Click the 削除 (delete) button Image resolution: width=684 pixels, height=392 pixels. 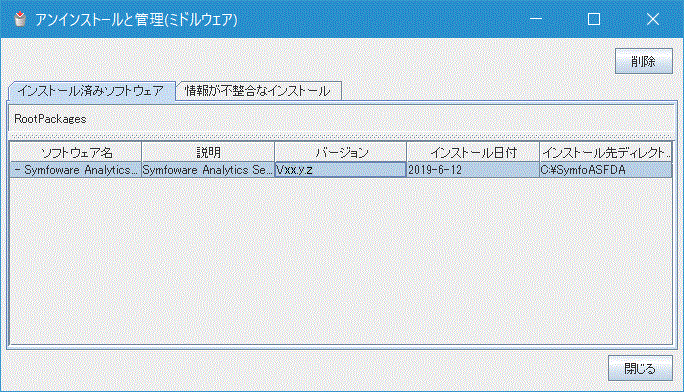click(643, 61)
